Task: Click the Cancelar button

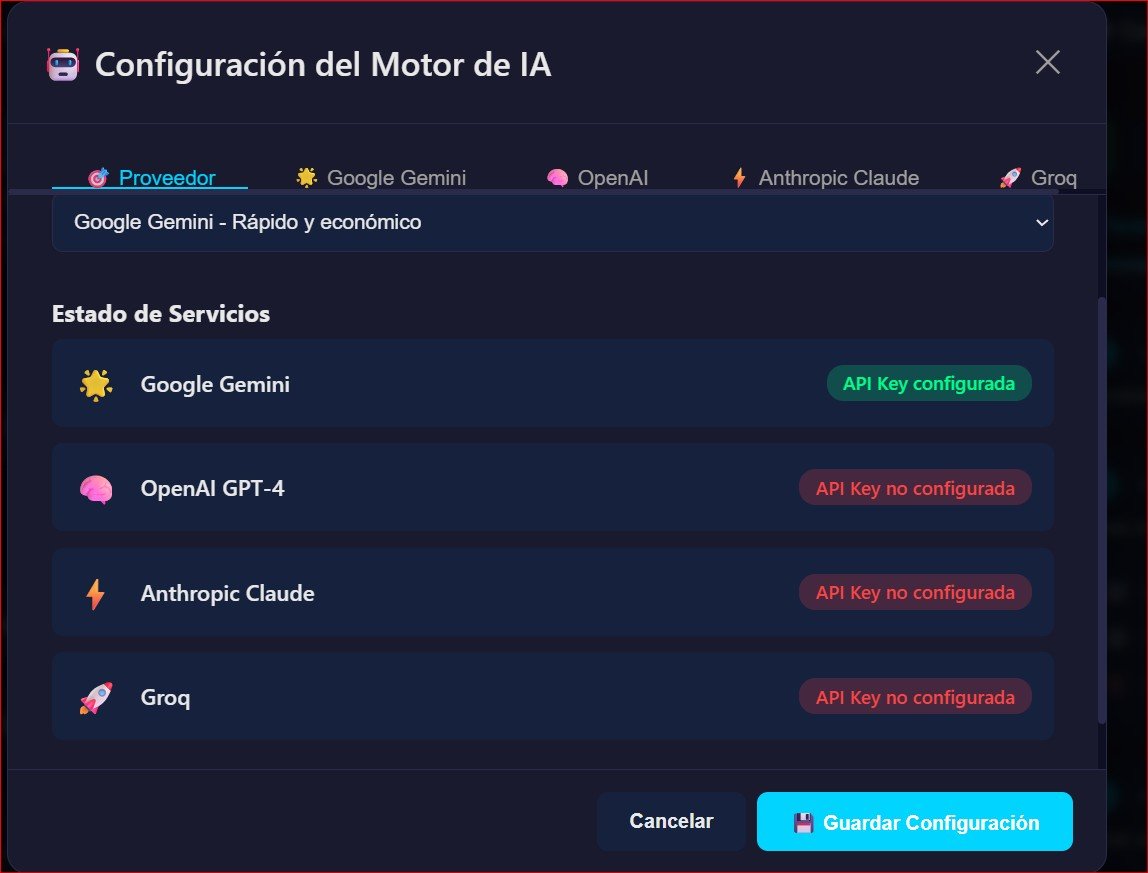Action: click(671, 821)
